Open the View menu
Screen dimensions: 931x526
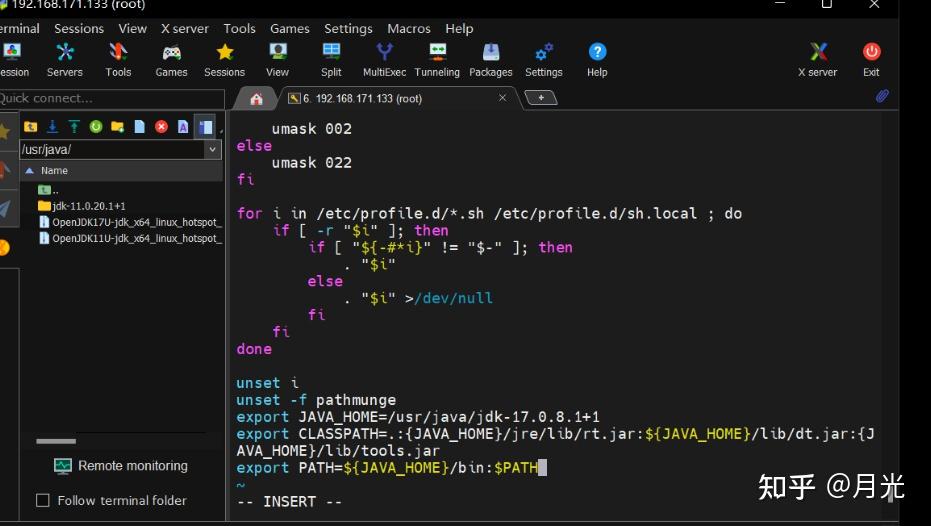point(132,28)
